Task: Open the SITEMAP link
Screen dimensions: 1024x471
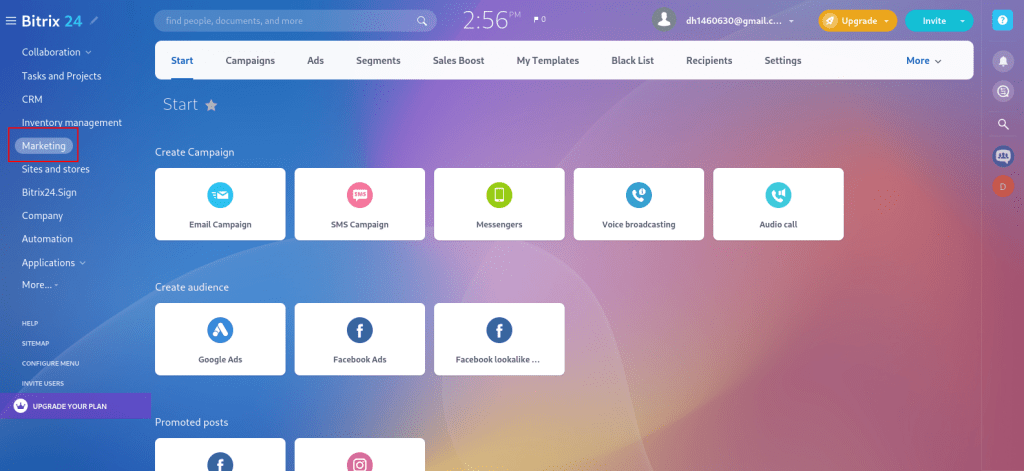Action: [35, 344]
